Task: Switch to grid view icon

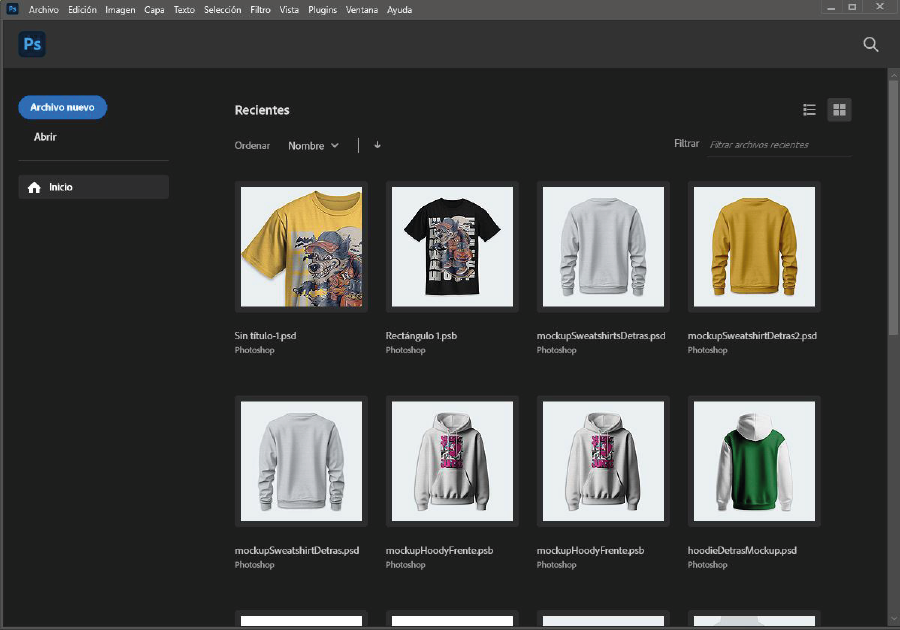Action: (839, 110)
